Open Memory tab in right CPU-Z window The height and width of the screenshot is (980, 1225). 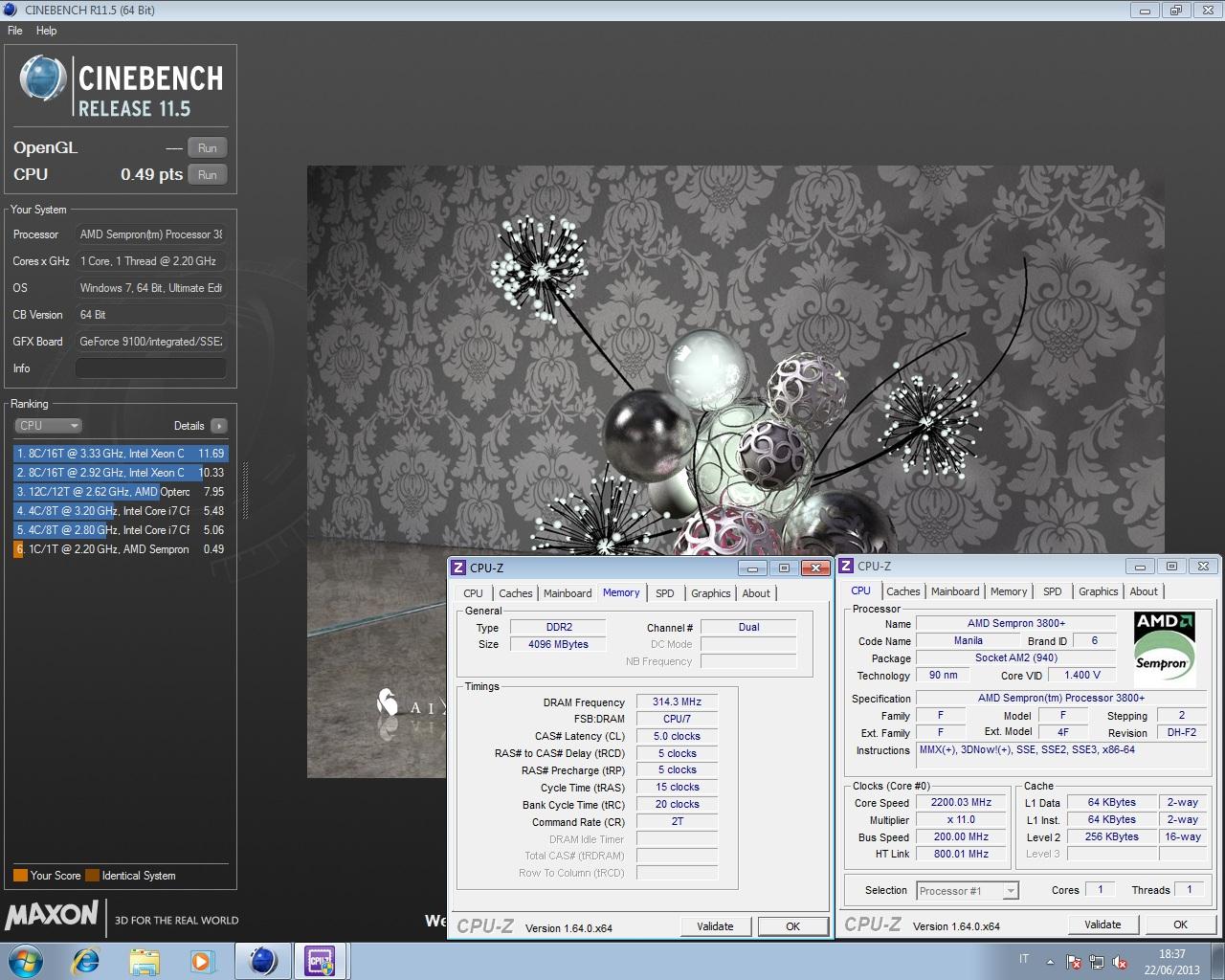pyautogui.click(x=1009, y=591)
